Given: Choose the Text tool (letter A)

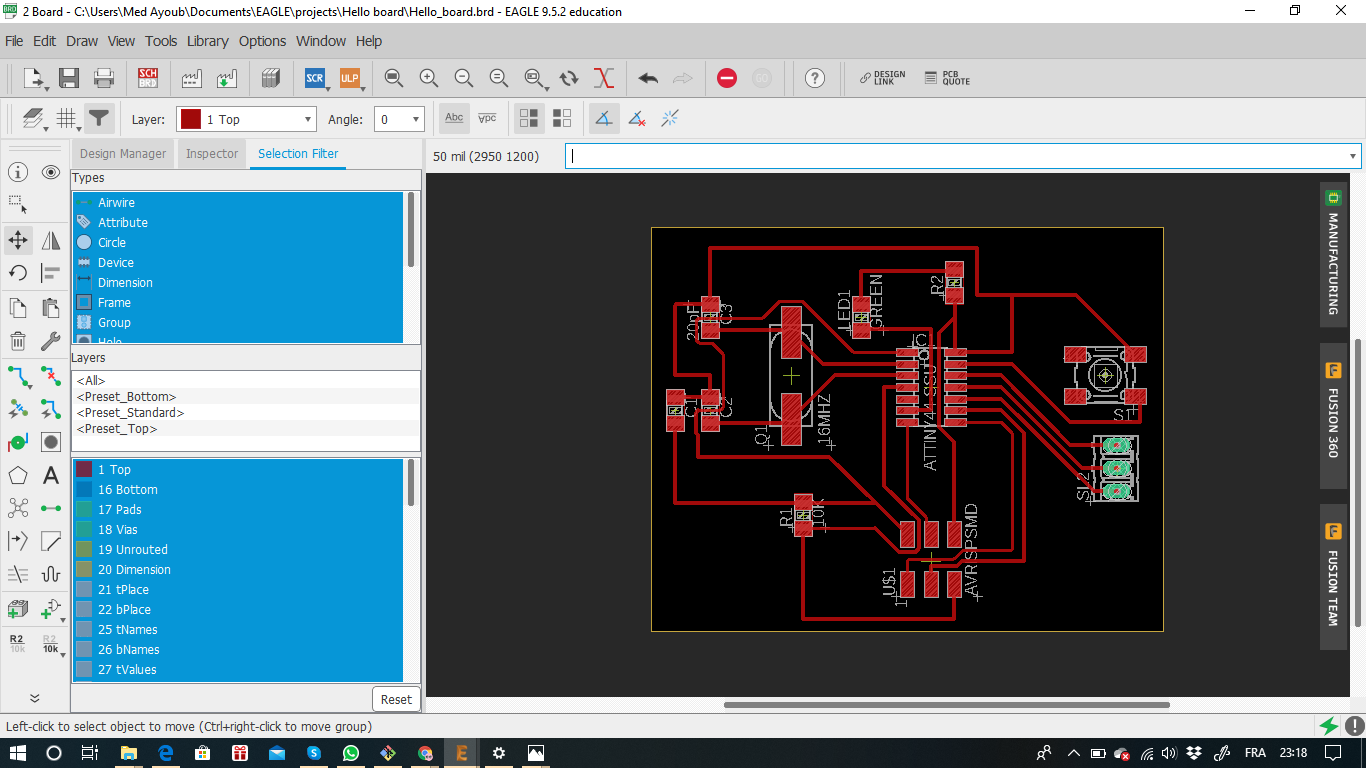Looking at the screenshot, I should (51, 475).
